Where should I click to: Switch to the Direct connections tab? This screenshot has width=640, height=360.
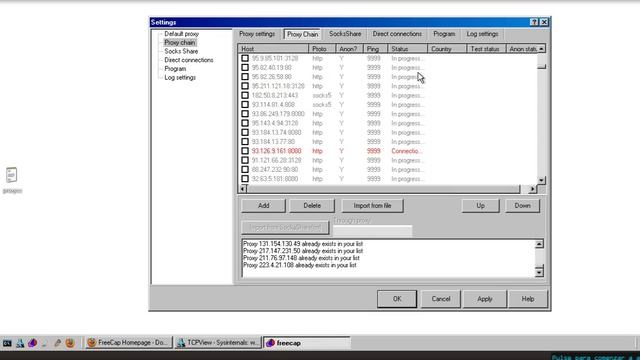(x=397, y=34)
